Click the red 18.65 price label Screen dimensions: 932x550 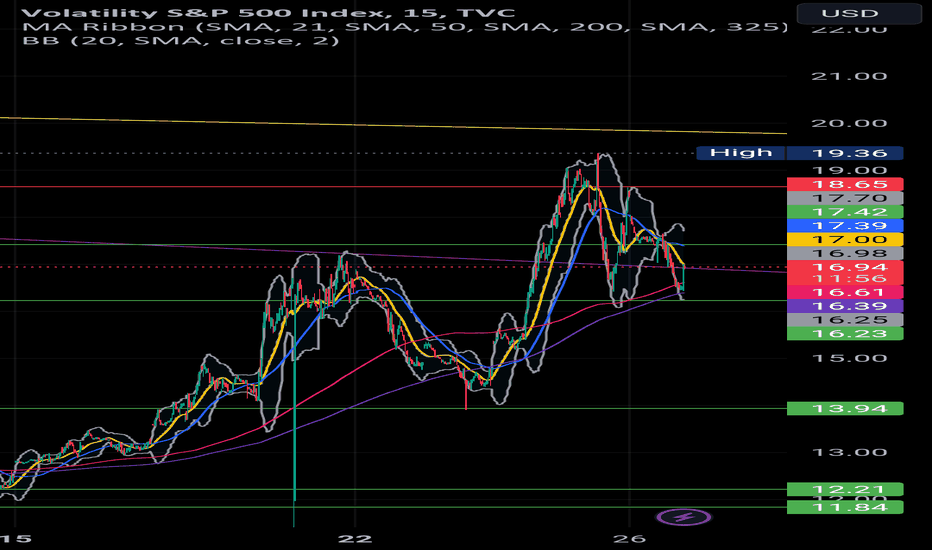[x=845, y=184]
